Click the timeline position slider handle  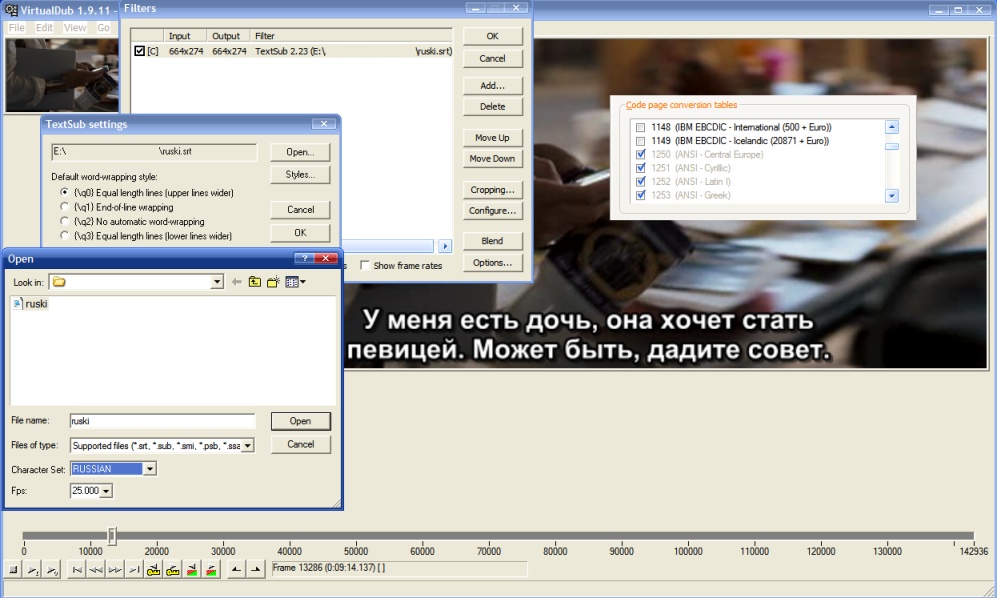(112, 536)
